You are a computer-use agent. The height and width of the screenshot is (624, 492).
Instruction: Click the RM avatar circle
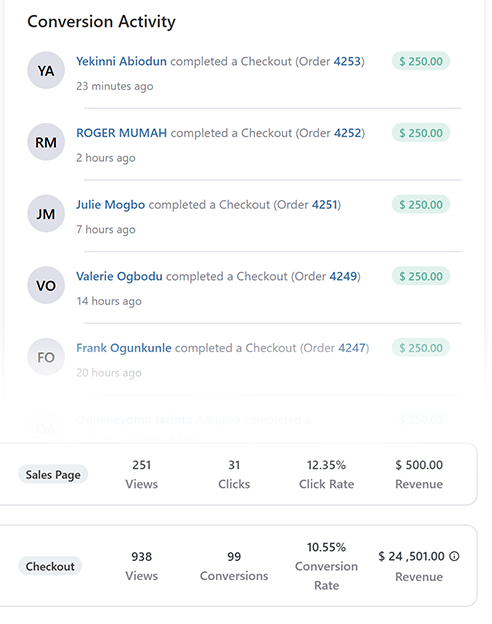[46, 142]
